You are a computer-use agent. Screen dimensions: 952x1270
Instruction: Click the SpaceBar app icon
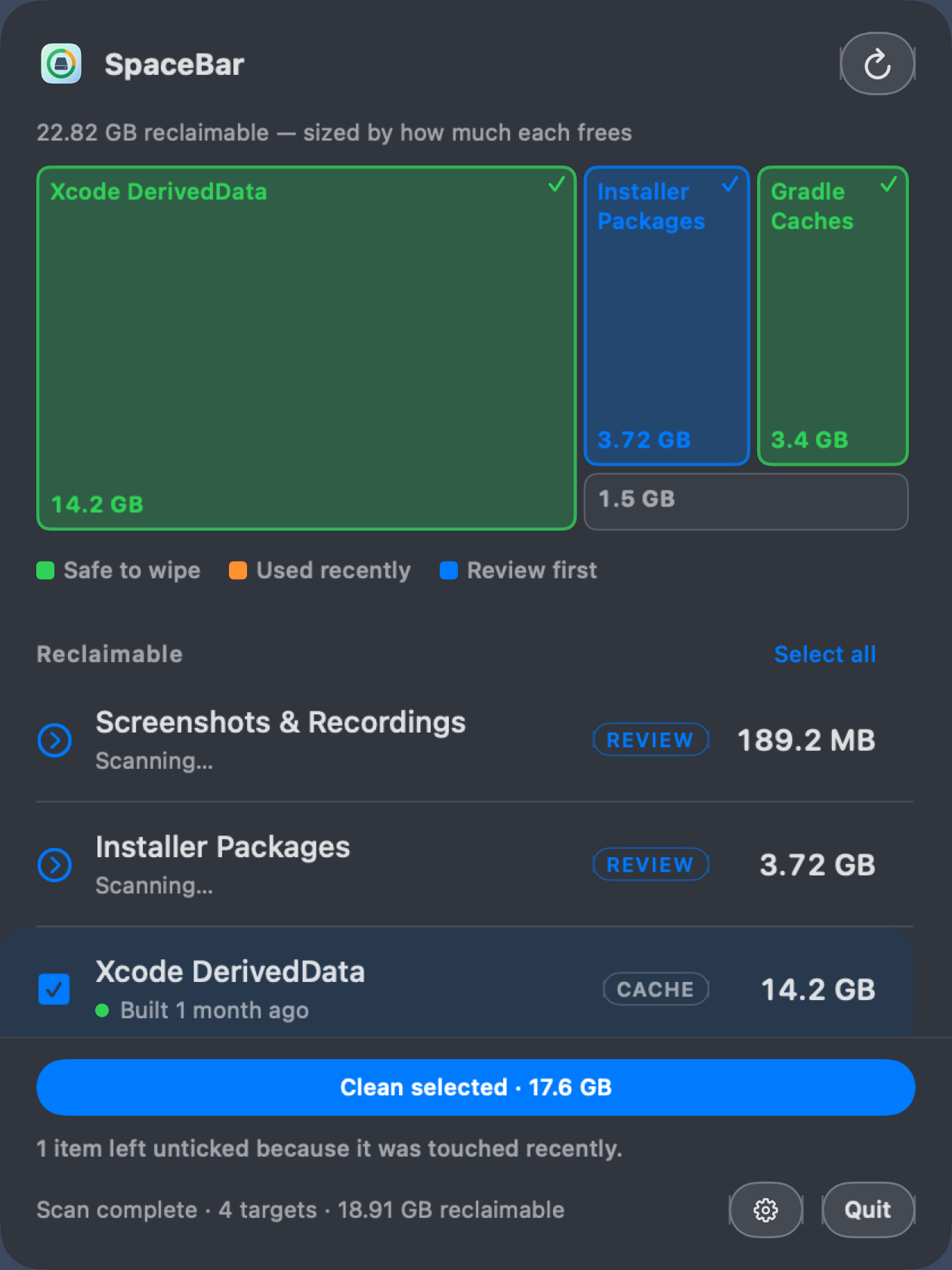61,63
